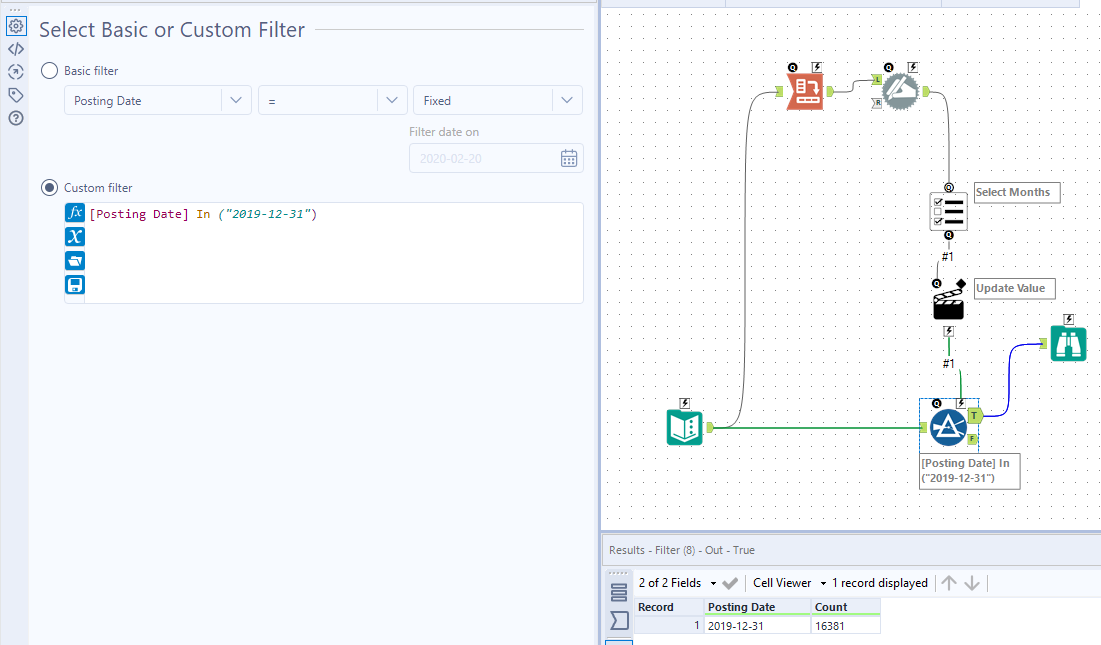Click the Action tool above the Update Value label
1101x645 pixels.
(x=946, y=301)
